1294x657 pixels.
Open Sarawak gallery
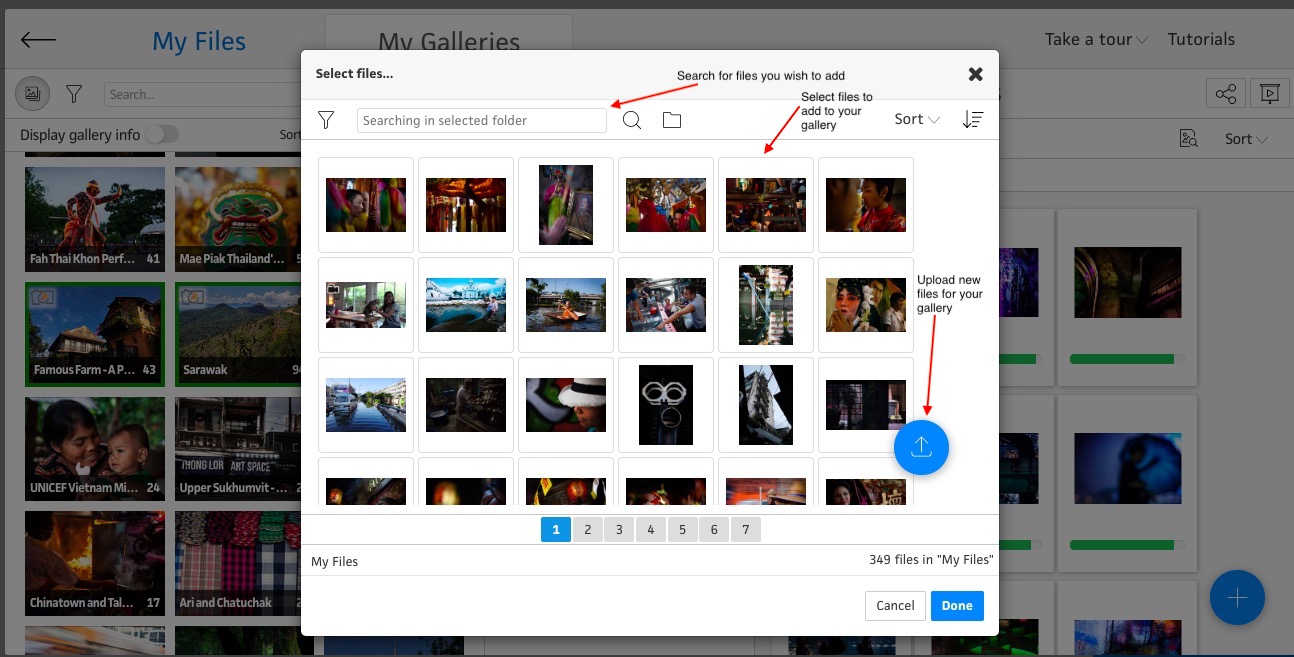[x=240, y=334]
